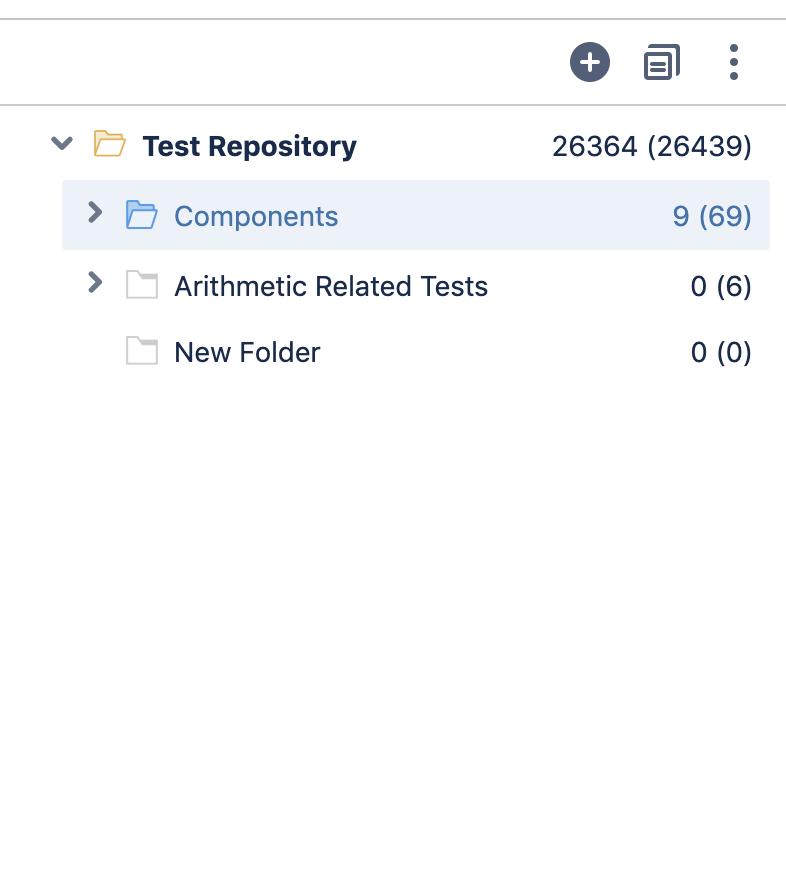Click the 0 (6) count label
Image resolution: width=786 pixels, height=872 pixels.
click(x=721, y=286)
